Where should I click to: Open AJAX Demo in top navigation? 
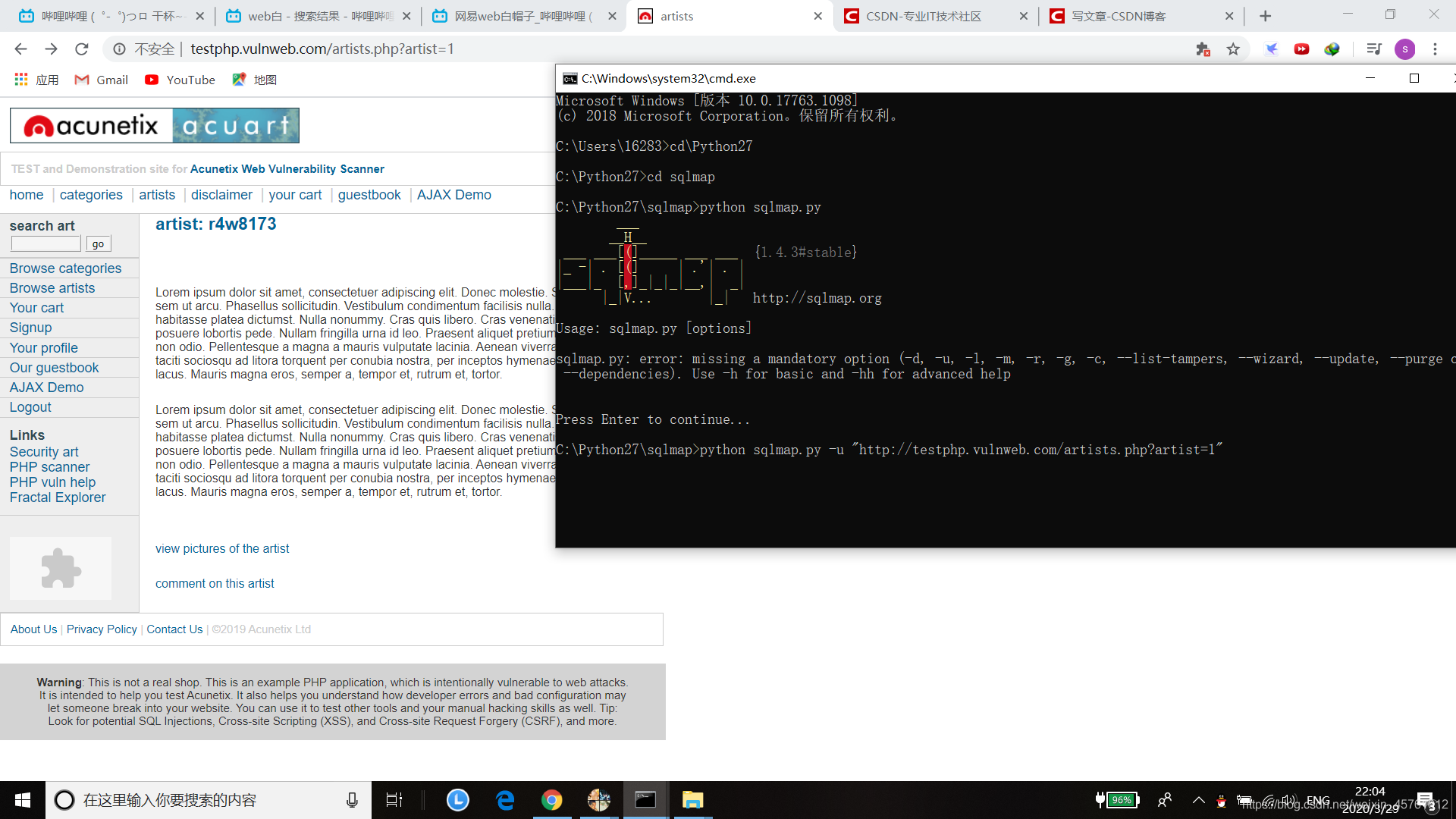pos(453,195)
